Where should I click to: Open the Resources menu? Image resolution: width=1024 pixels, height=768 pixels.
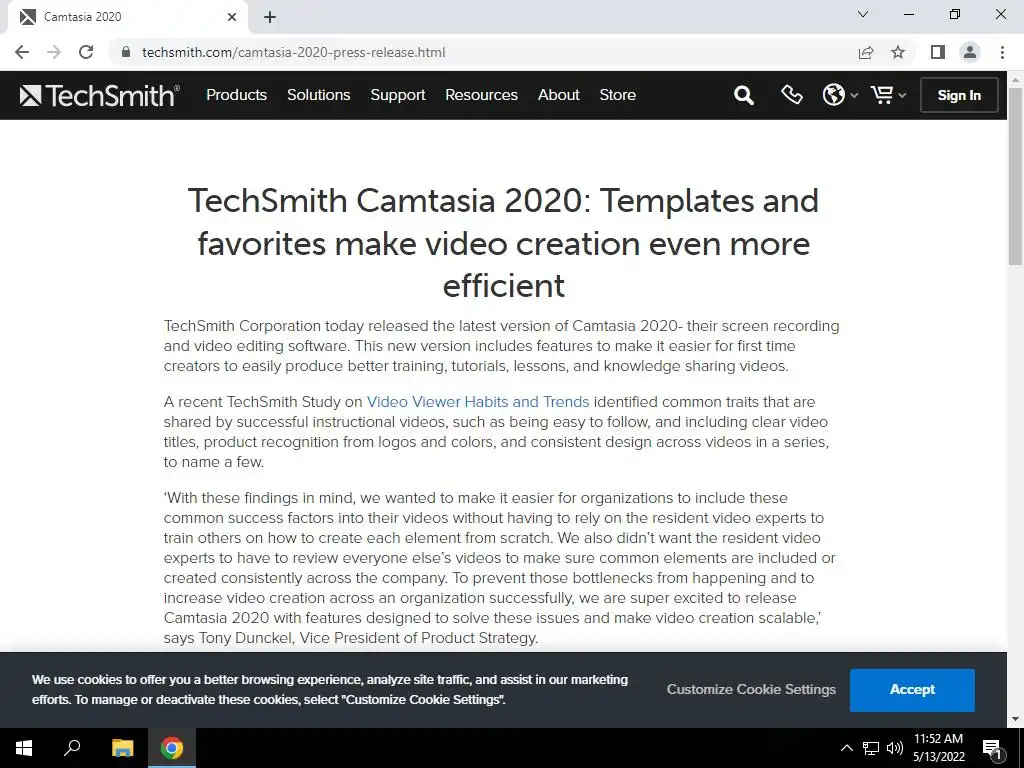pyautogui.click(x=481, y=95)
